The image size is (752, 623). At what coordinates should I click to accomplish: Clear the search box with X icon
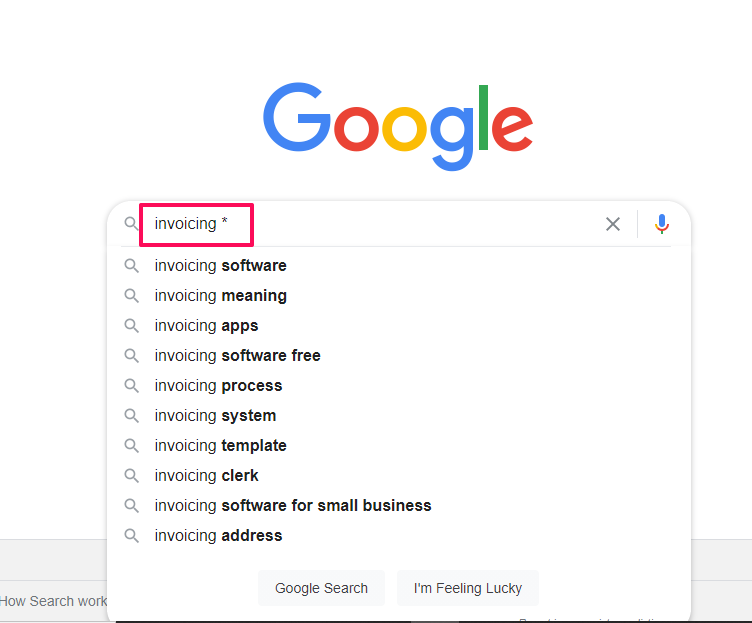coord(613,224)
